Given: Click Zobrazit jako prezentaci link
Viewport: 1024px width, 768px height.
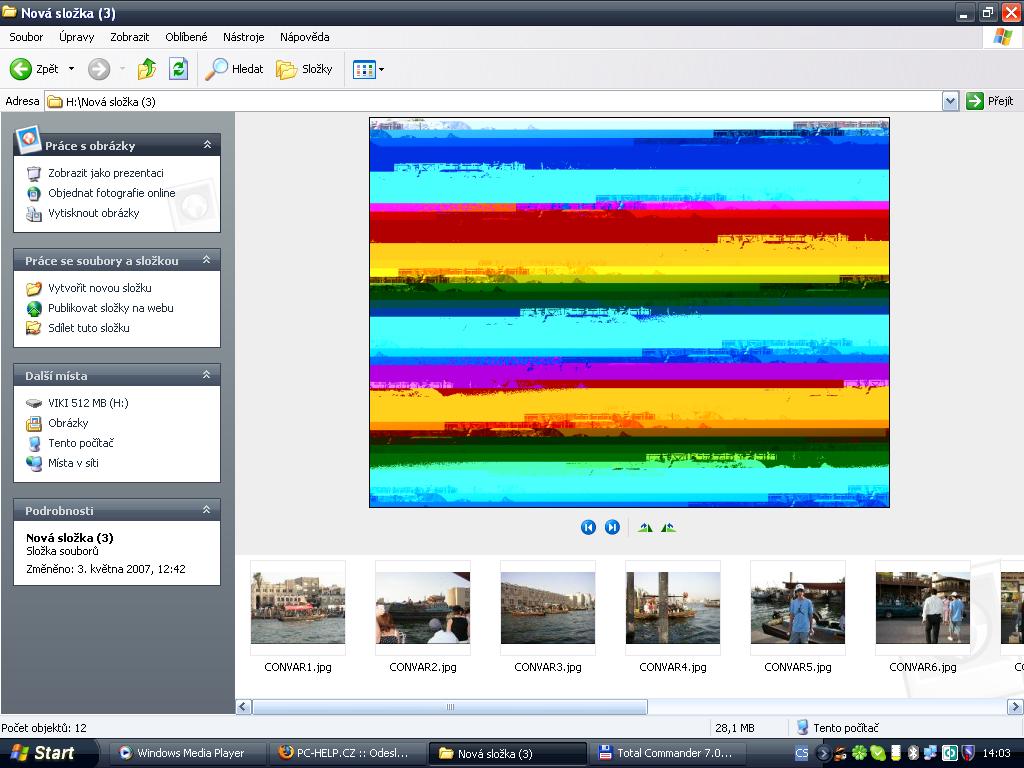Looking at the screenshot, I should coord(105,173).
